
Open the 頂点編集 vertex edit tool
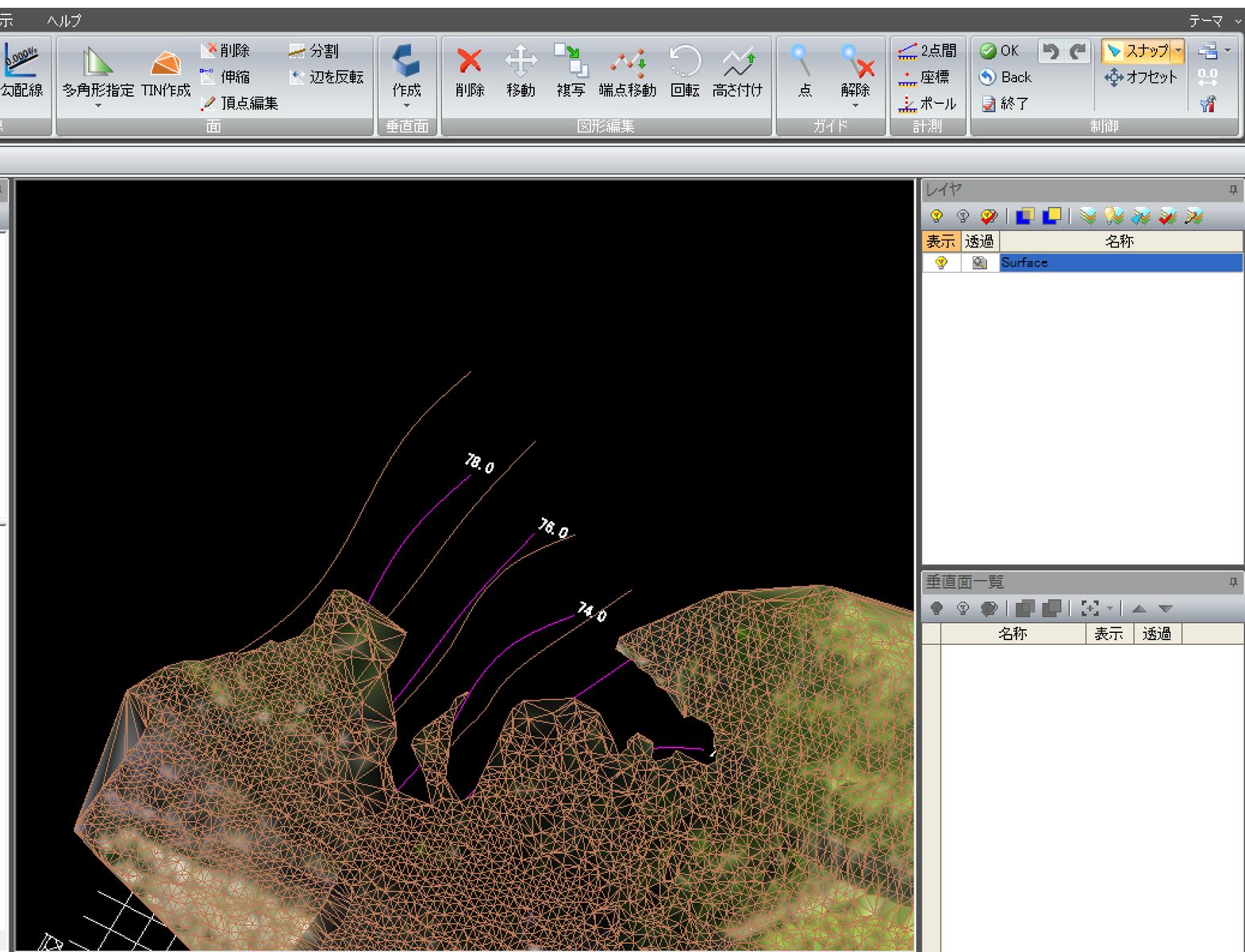[x=239, y=103]
